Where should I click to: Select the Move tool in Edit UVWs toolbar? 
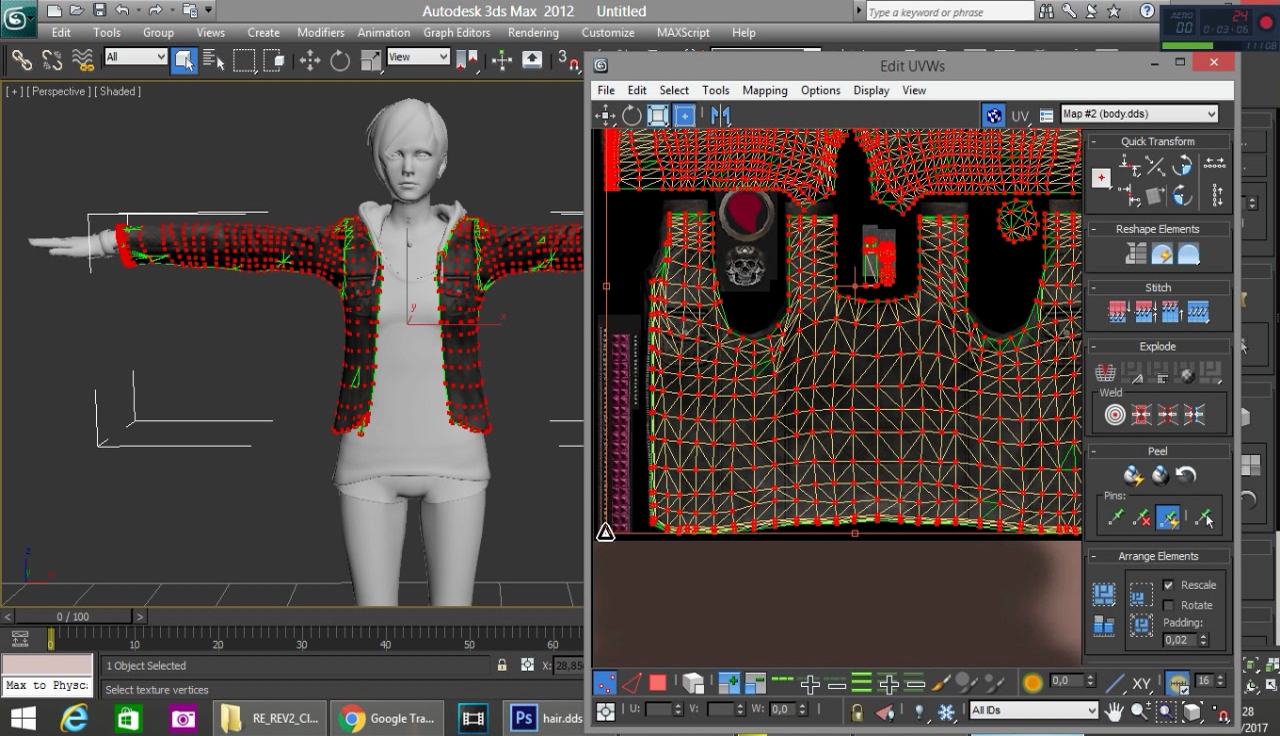point(606,115)
